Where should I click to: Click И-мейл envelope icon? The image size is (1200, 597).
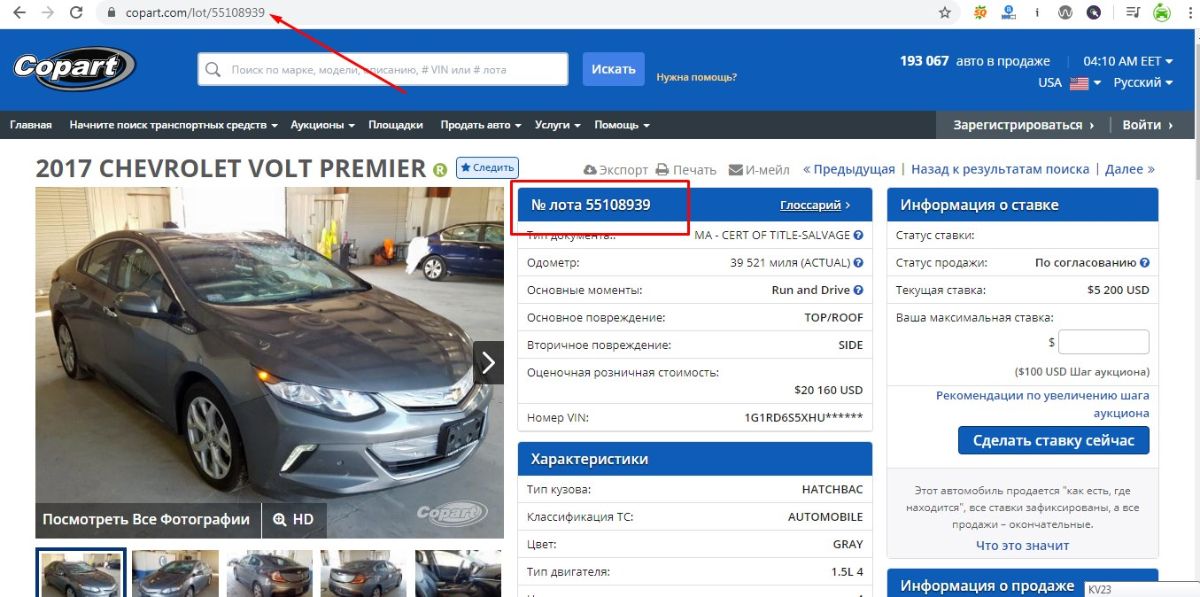pyautogui.click(x=736, y=170)
